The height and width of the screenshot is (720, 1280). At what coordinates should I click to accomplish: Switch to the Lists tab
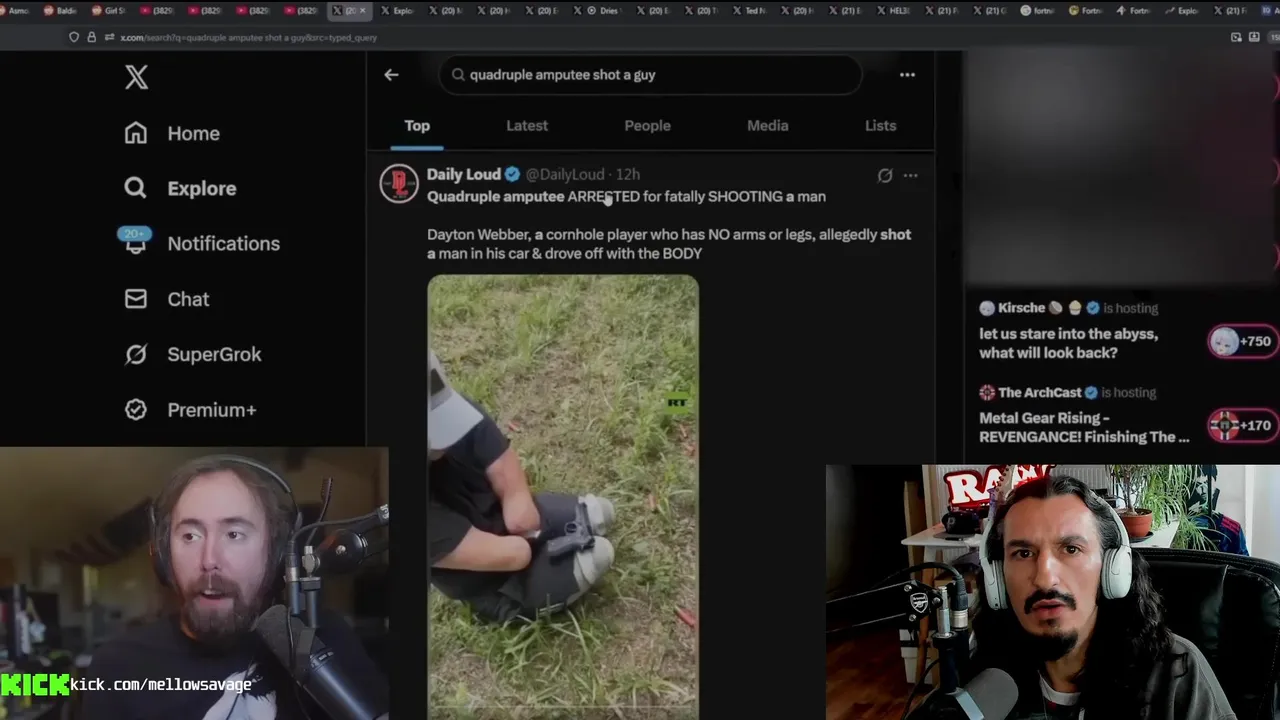[880, 125]
